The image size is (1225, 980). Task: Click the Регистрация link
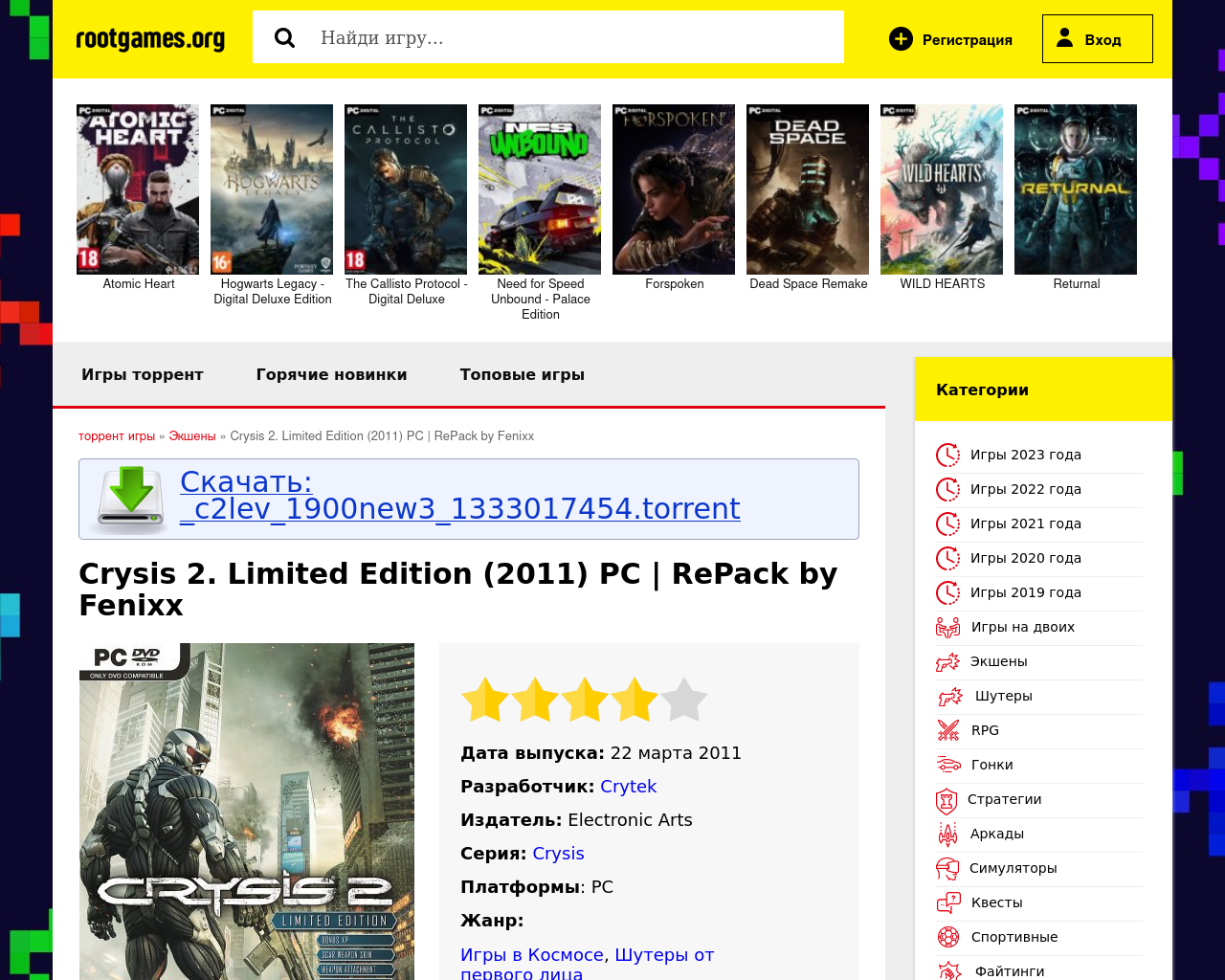coord(967,40)
